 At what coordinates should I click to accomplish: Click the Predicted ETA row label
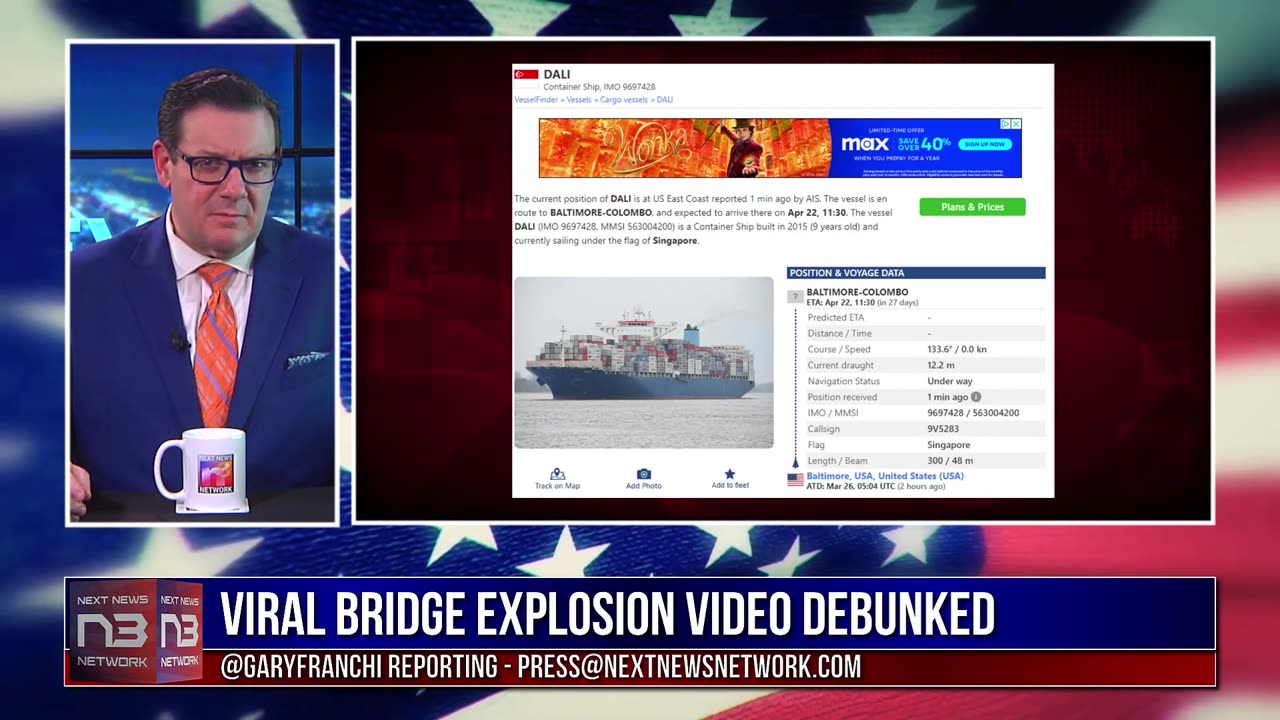point(835,317)
